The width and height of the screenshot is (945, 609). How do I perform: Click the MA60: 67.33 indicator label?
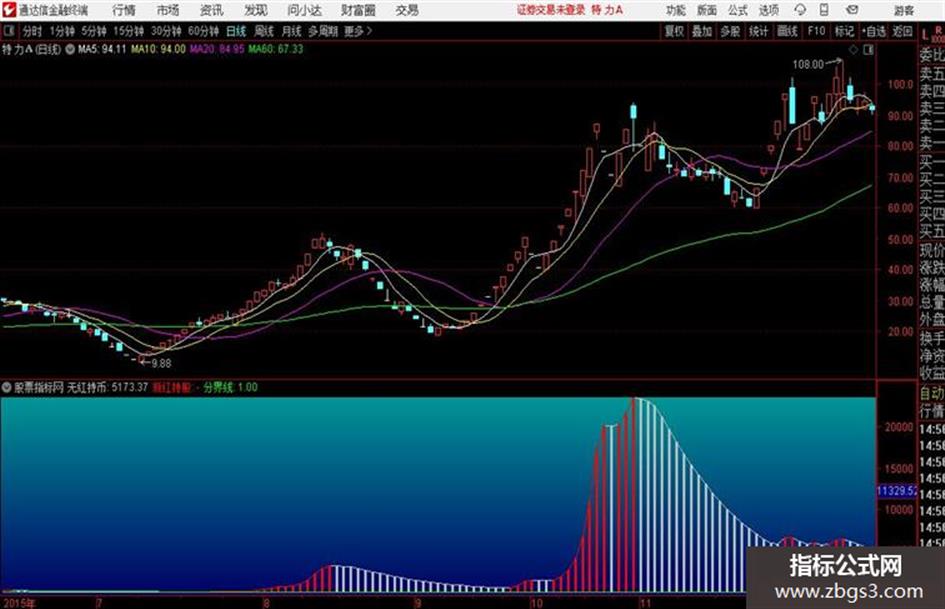(275, 49)
